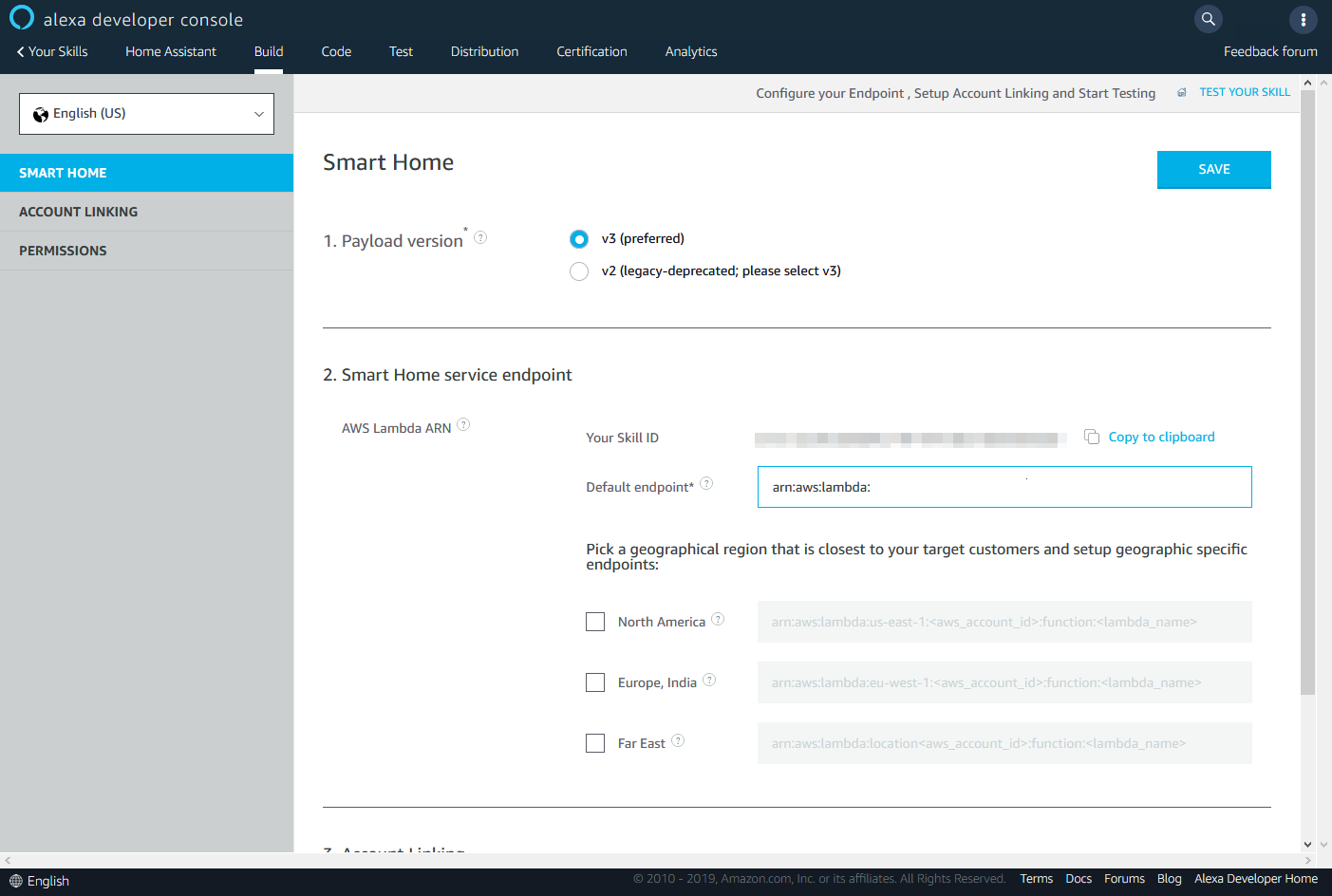Switch to the Distribution tab

coord(484,51)
